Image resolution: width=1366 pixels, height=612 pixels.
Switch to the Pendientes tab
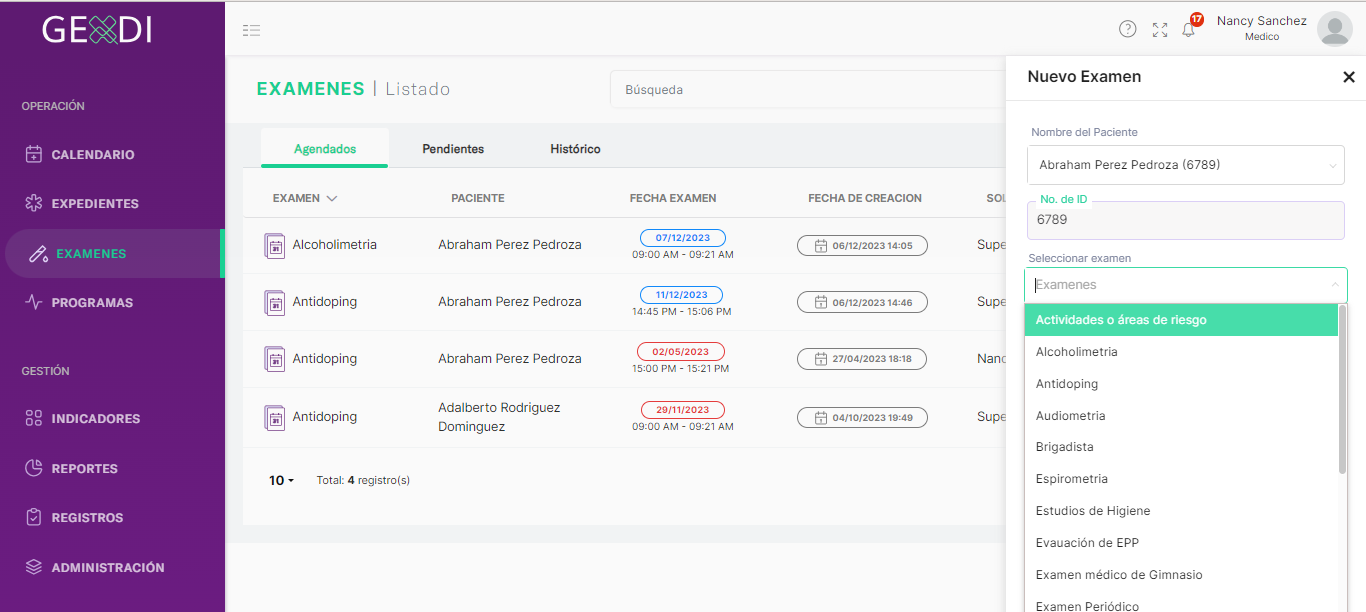coord(453,149)
